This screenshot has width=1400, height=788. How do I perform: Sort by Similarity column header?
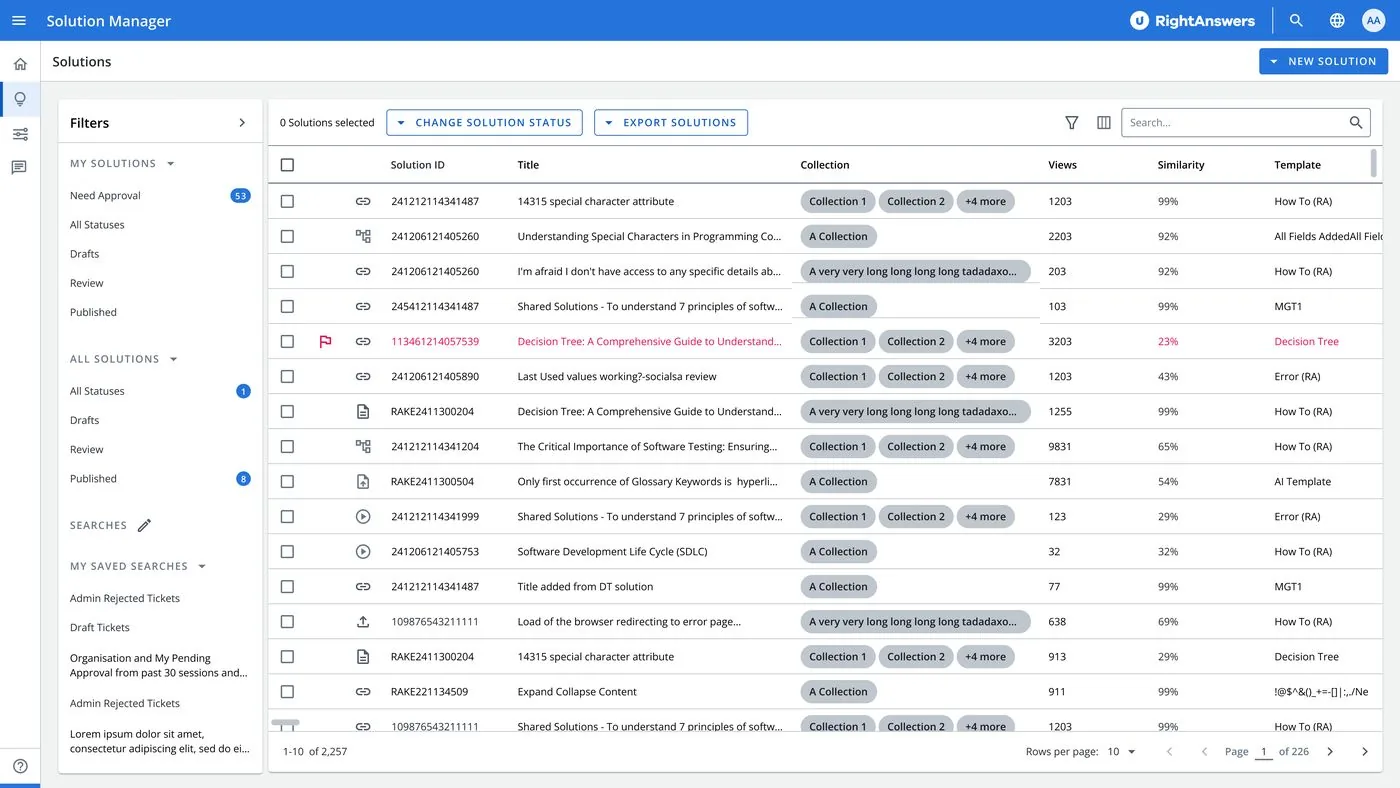pos(1181,165)
